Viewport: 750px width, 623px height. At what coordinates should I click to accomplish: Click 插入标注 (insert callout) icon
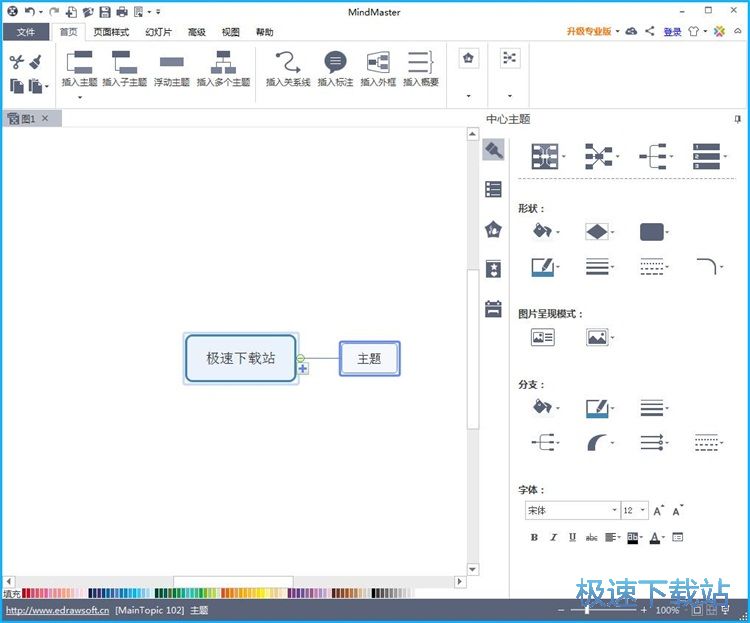point(335,62)
